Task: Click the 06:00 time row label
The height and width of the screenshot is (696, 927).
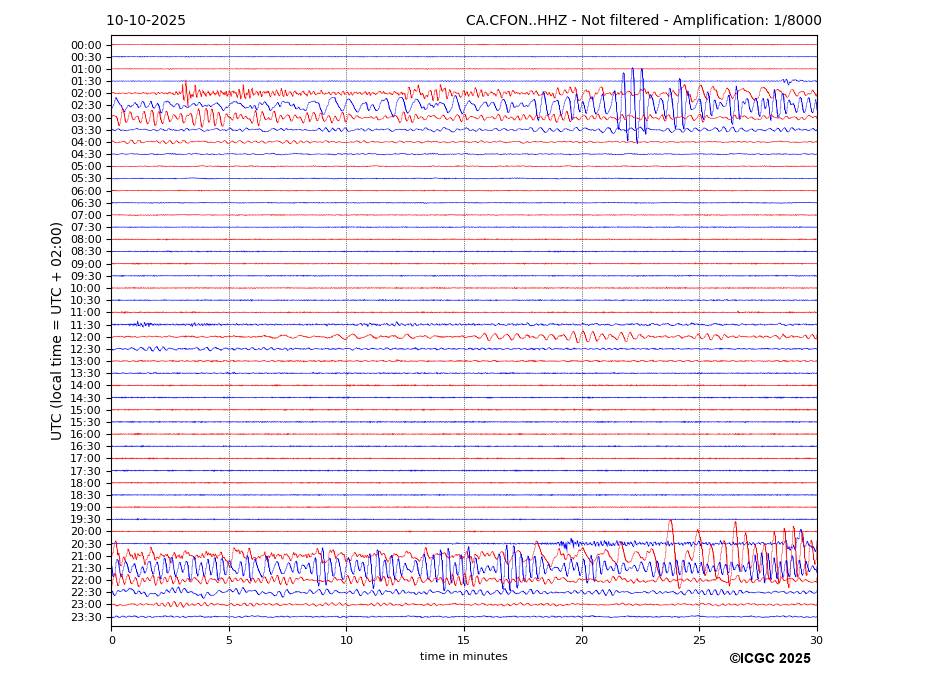Action: (x=86, y=191)
